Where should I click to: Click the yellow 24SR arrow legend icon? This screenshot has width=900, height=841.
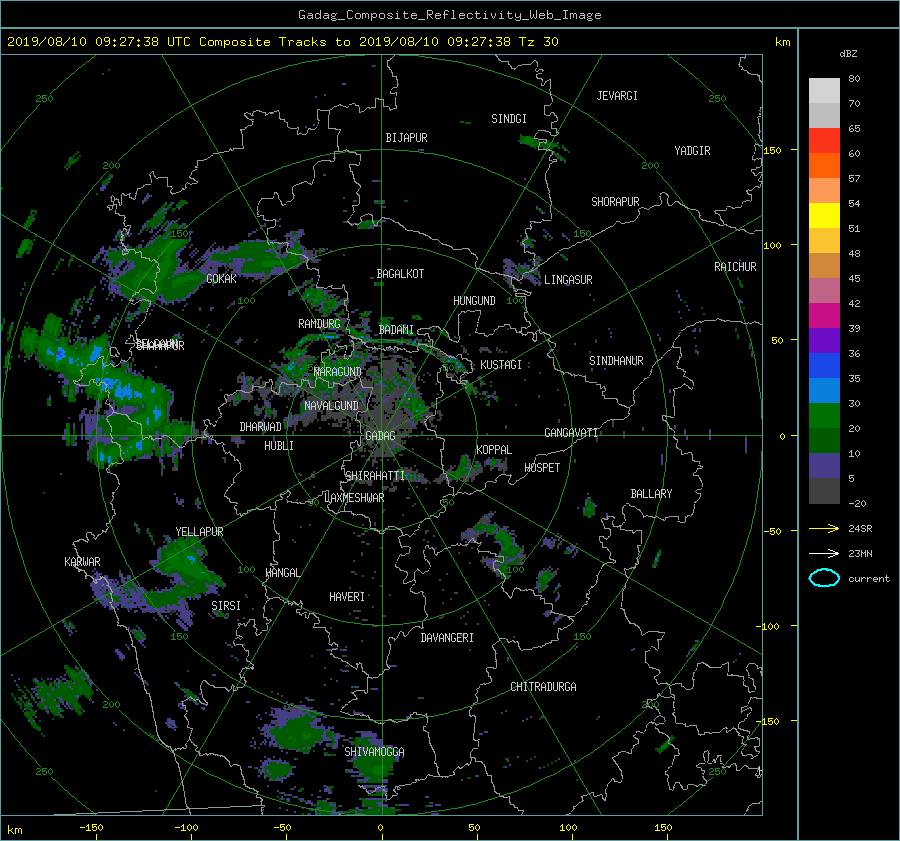click(x=824, y=529)
